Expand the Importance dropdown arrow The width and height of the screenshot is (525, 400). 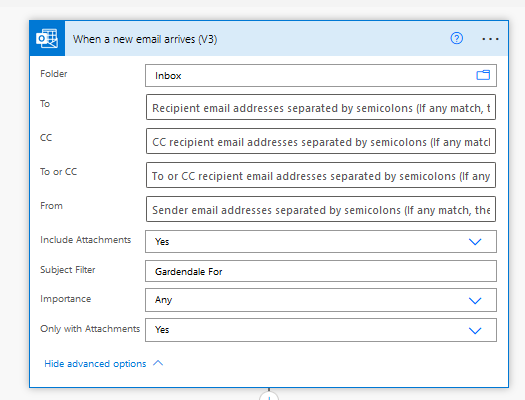[475, 301]
